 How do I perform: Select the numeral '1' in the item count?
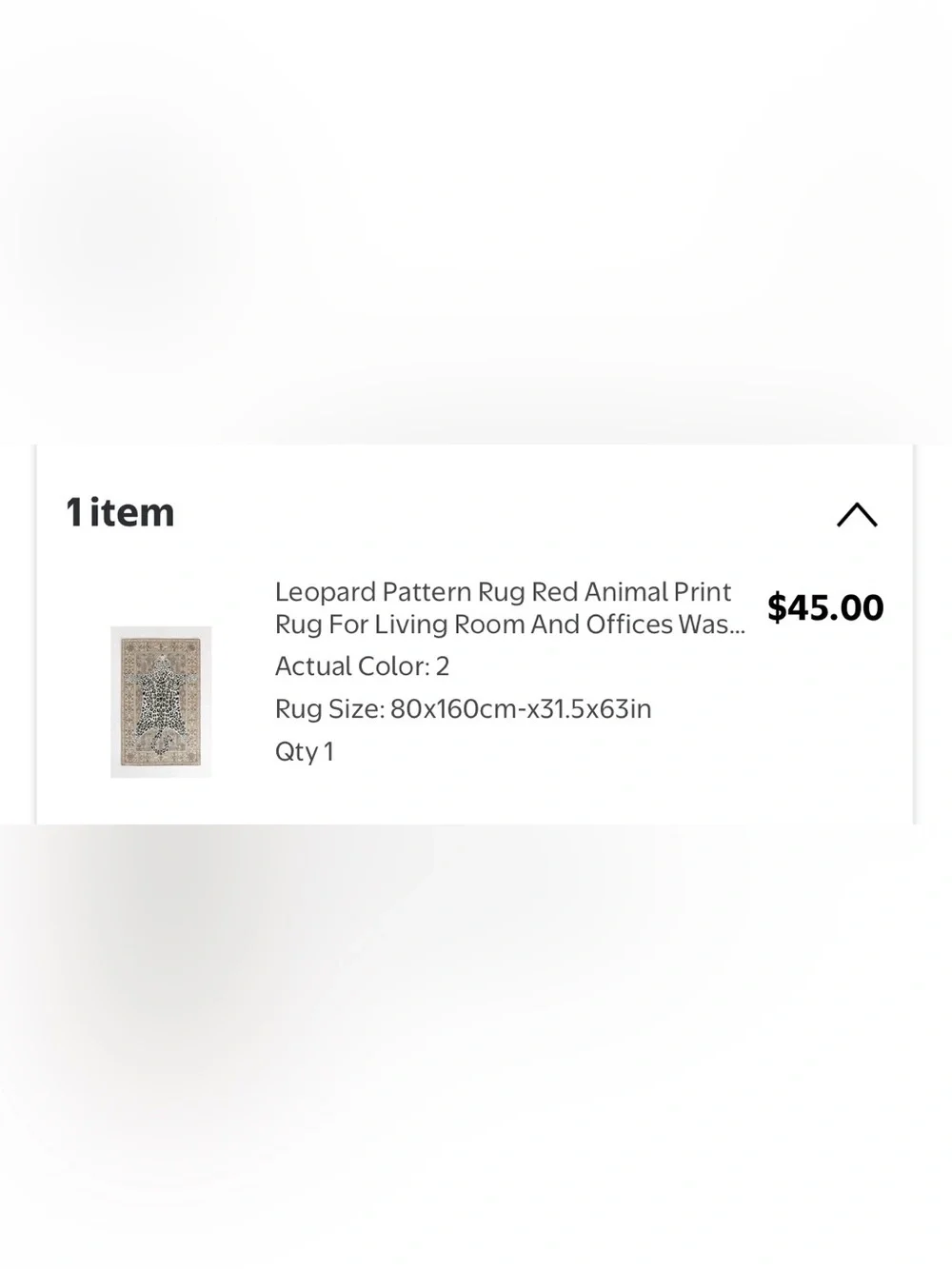74,512
